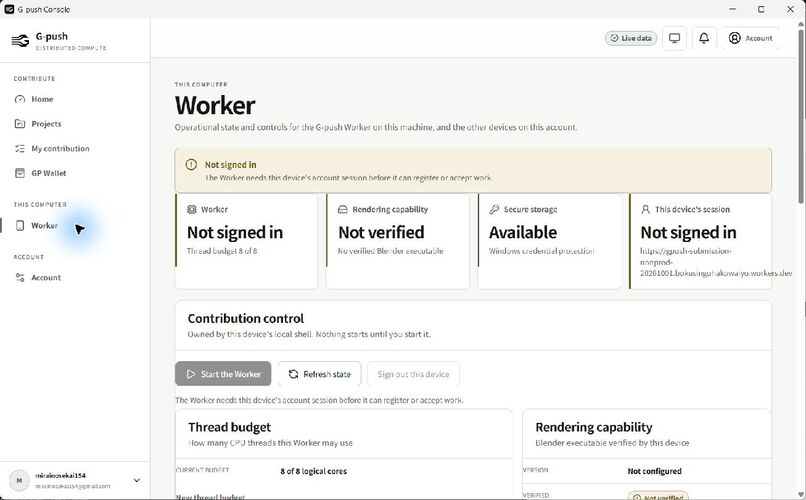Click Thread budget 8 of 8 text

pyautogui.click(x=222, y=251)
